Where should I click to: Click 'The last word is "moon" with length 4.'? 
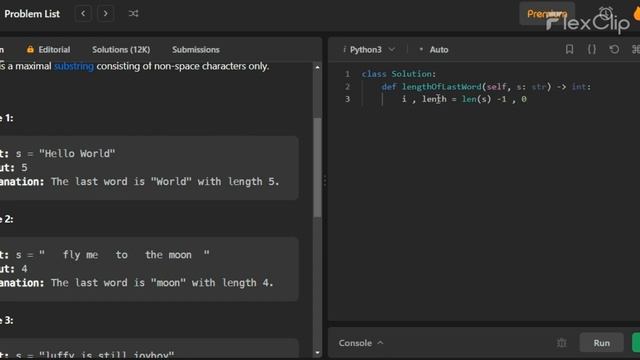point(162,283)
